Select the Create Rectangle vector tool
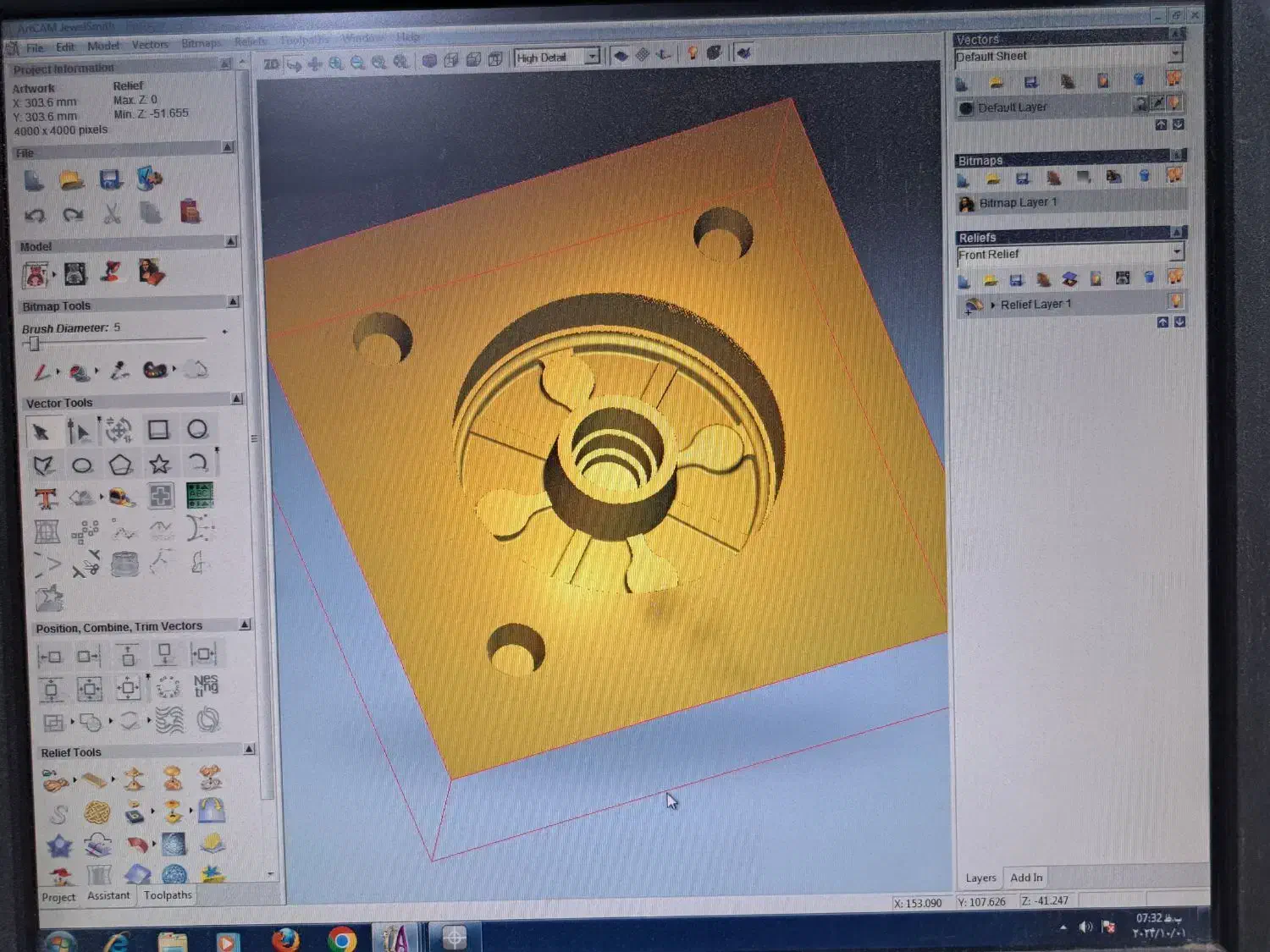The height and width of the screenshot is (952, 1270). (x=158, y=430)
